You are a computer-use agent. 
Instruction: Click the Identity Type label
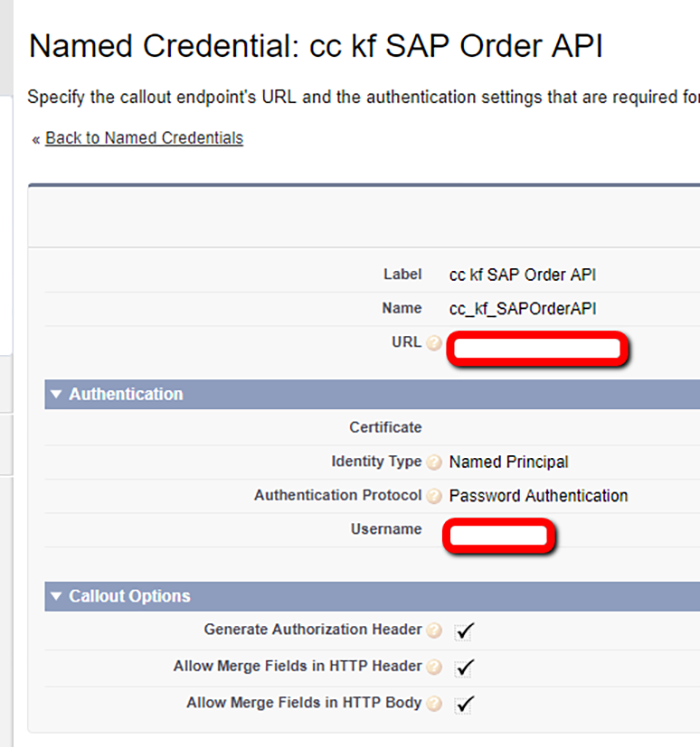[x=376, y=462]
